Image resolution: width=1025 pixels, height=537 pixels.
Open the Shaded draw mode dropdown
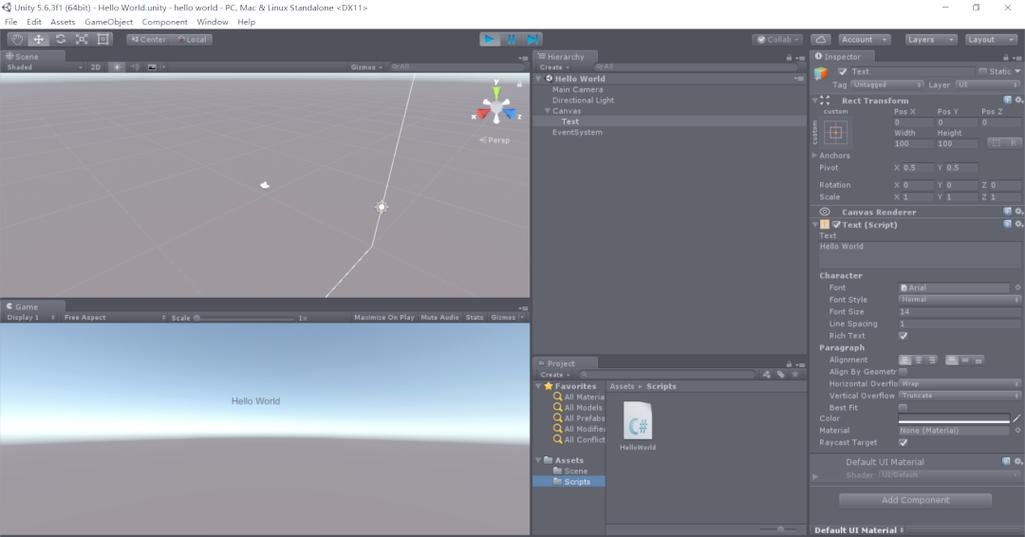pos(44,67)
